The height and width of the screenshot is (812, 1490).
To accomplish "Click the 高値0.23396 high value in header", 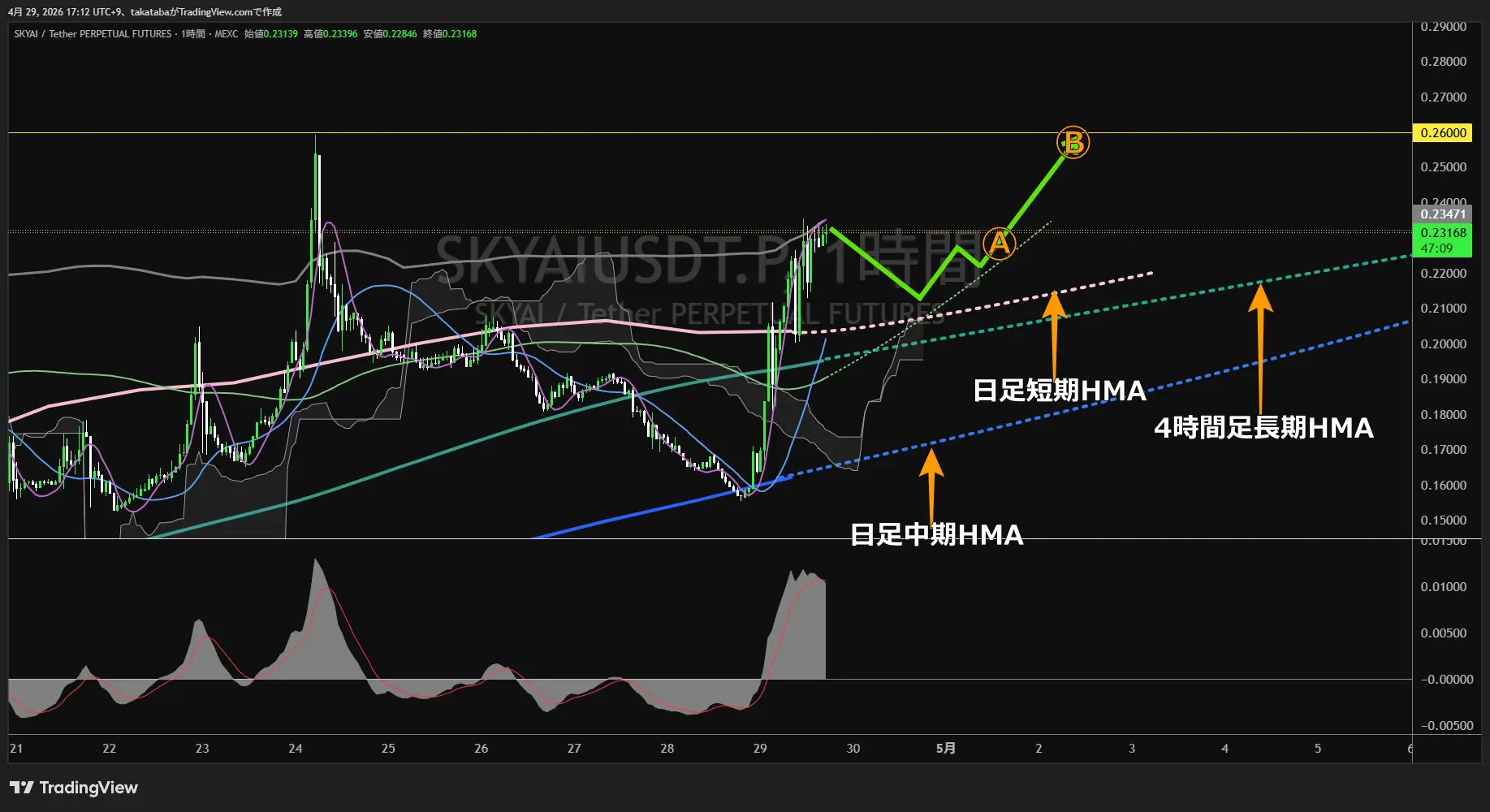I will (330, 34).
